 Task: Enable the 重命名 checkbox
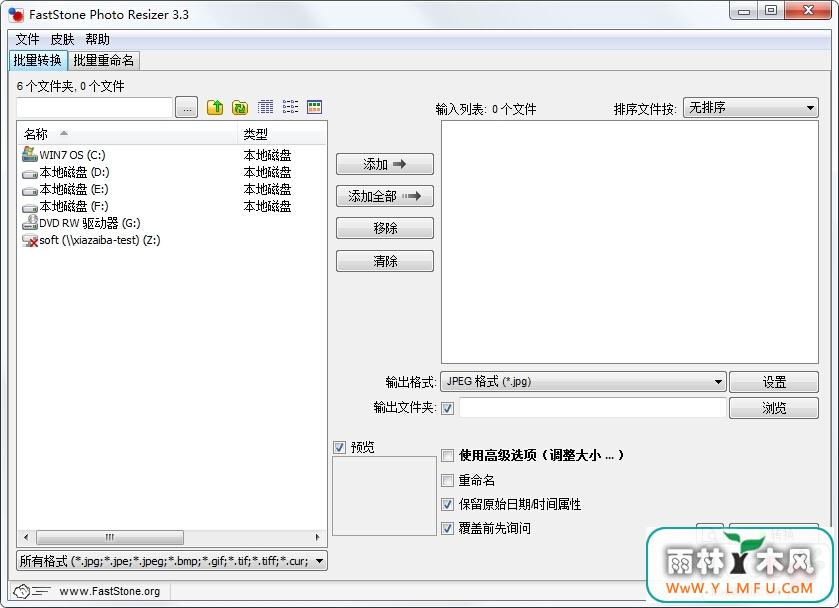[x=448, y=480]
